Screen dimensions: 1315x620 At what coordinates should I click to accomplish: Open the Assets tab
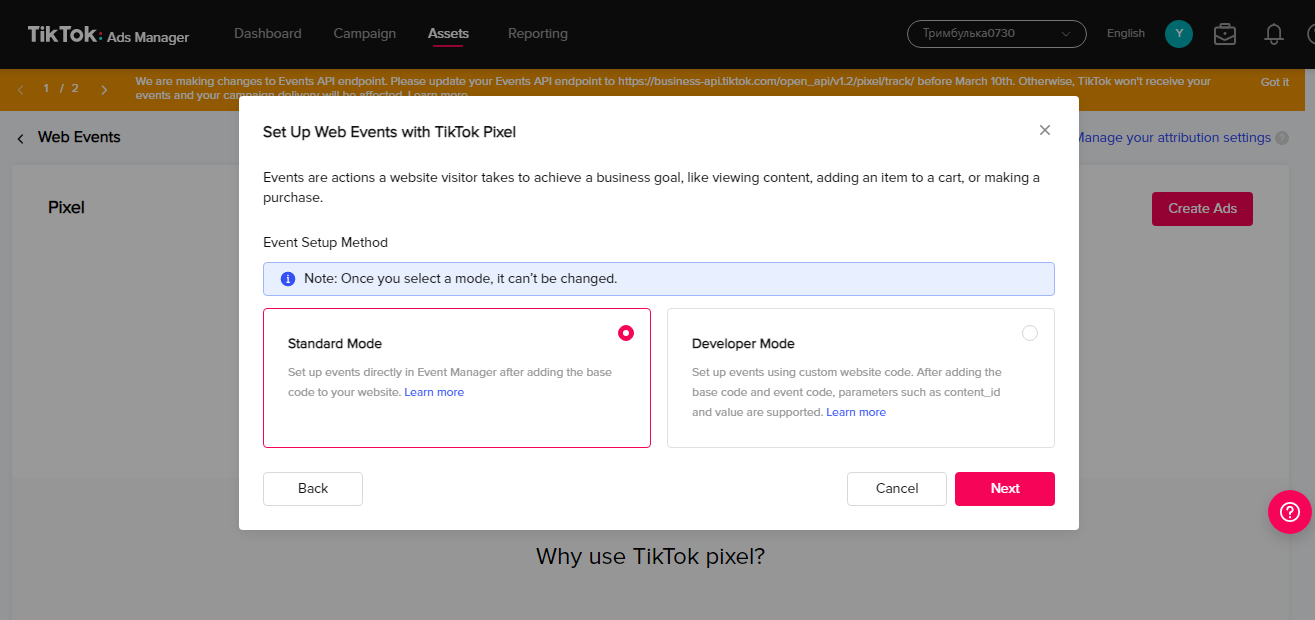pos(449,34)
